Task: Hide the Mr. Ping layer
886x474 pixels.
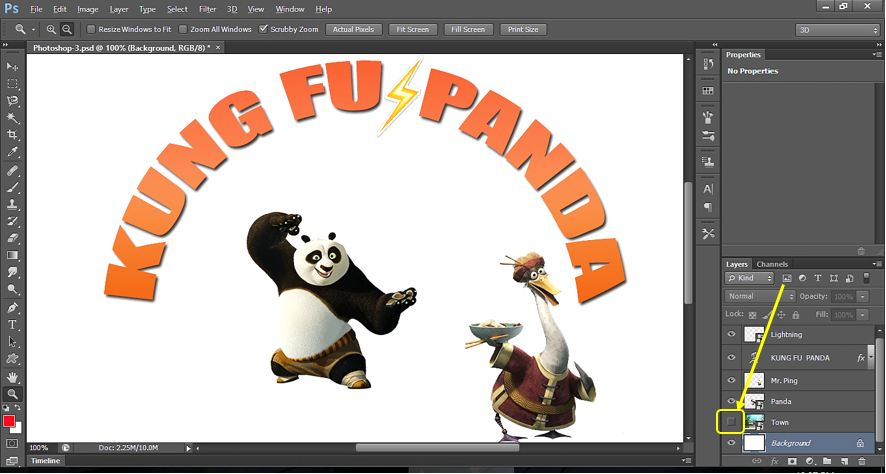Action: click(731, 380)
